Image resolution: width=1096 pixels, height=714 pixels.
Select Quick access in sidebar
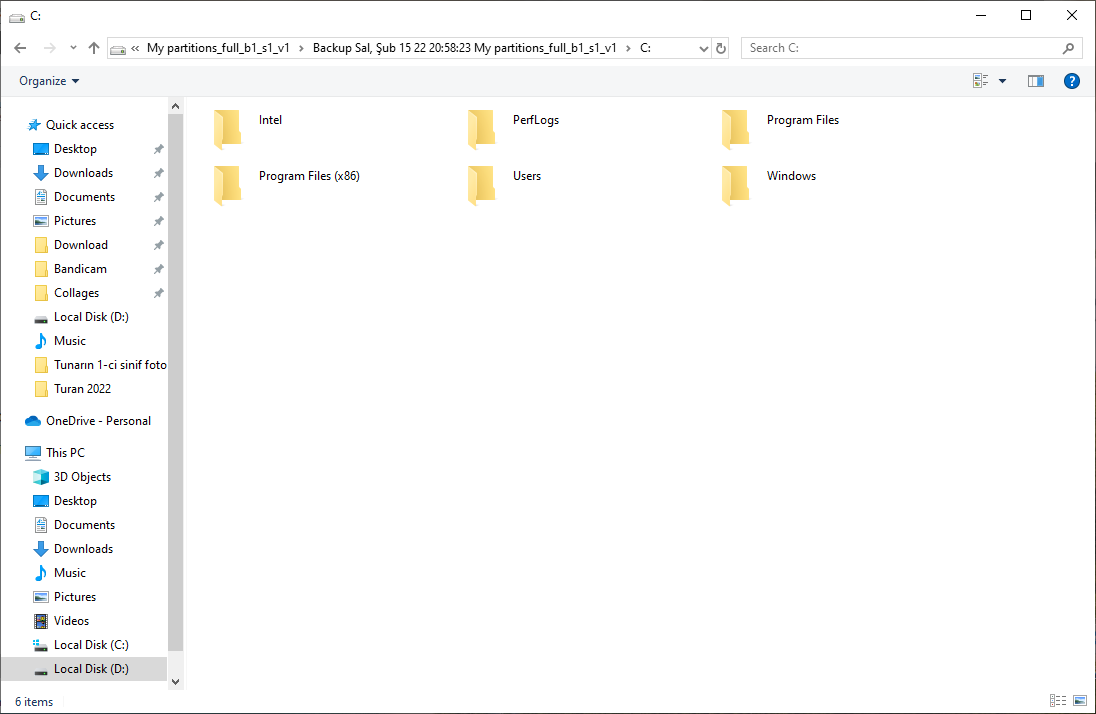point(80,125)
